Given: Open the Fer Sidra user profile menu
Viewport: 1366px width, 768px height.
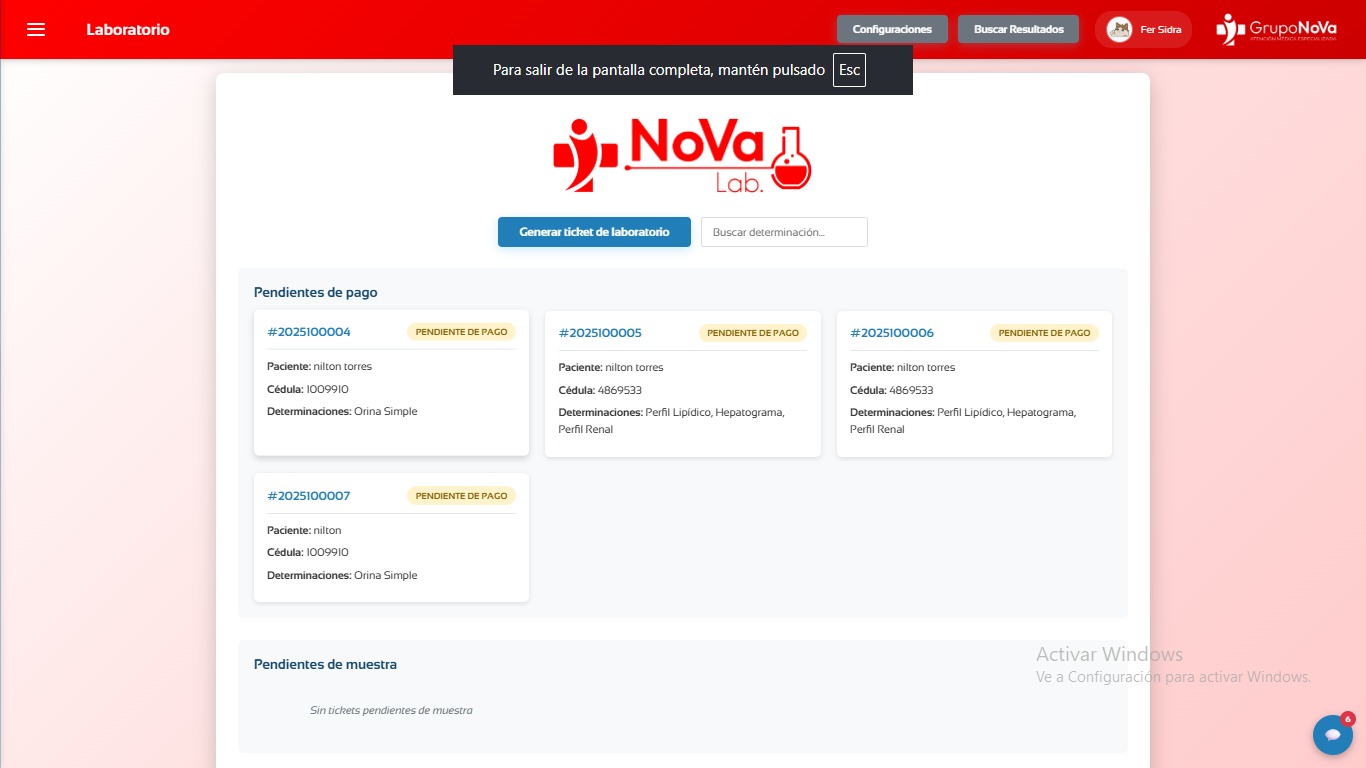Looking at the screenshot, I should point(1160,29).
